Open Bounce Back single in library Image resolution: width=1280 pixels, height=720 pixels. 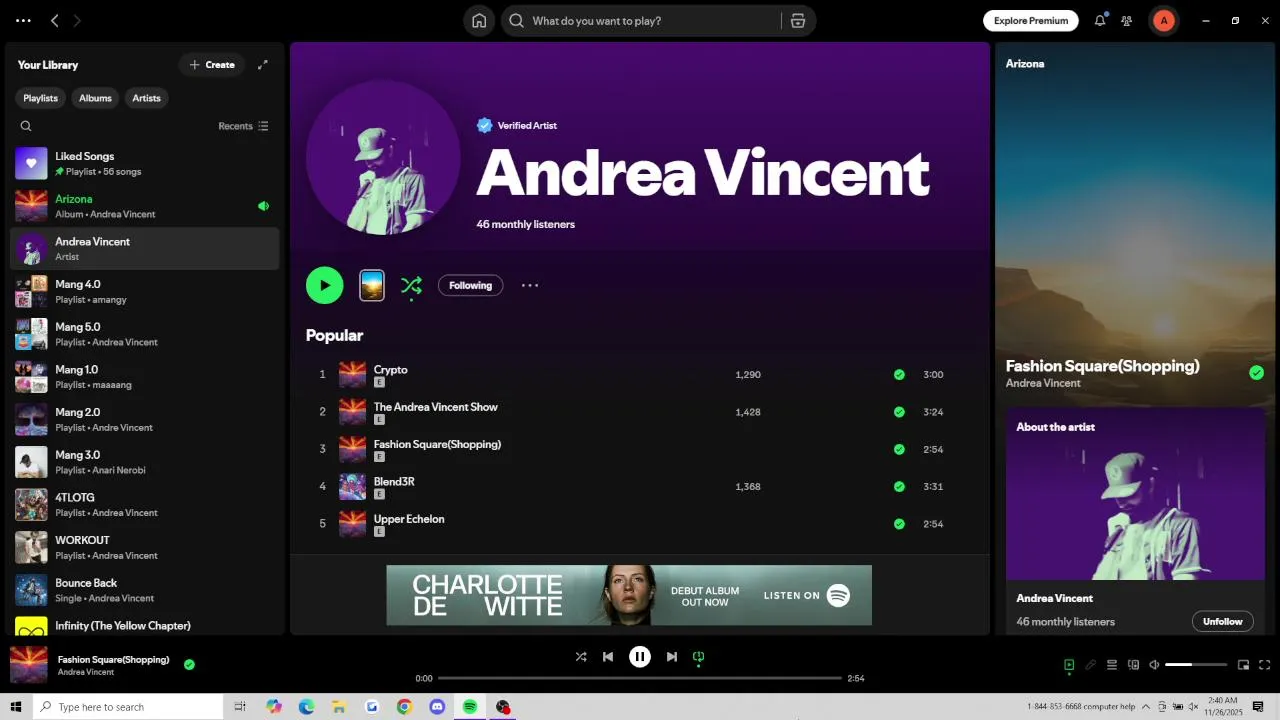pyautogui.click(x=145, y=590)
